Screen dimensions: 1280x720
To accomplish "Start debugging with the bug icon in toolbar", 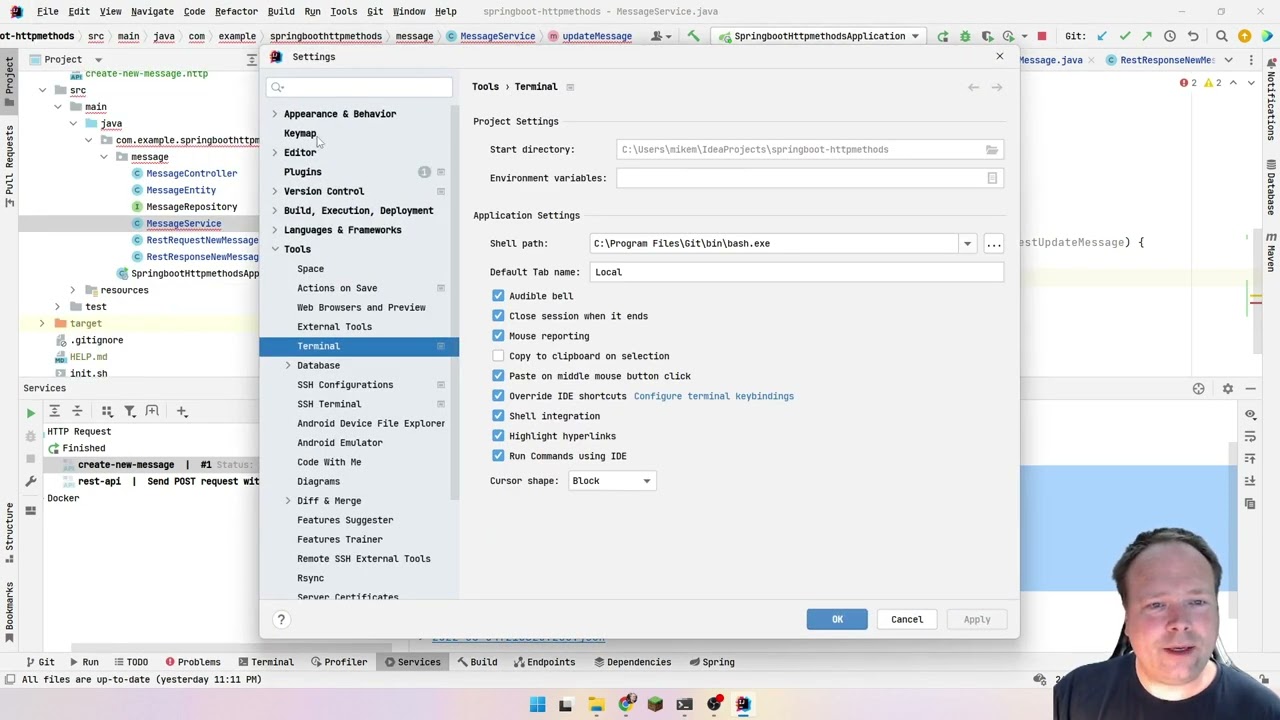I will point(965,36).
